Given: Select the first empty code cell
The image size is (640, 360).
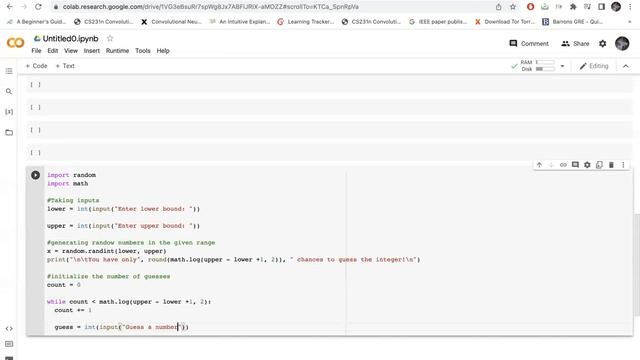Looking at the screenshot, I should tap(330, 84).
